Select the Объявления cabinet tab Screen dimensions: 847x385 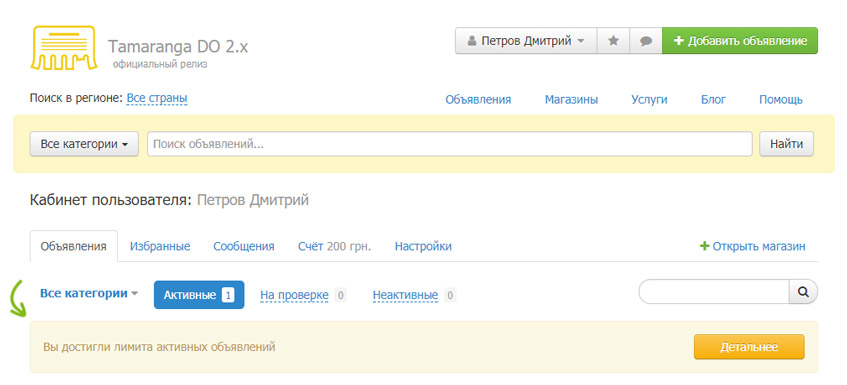coord(73,246)
